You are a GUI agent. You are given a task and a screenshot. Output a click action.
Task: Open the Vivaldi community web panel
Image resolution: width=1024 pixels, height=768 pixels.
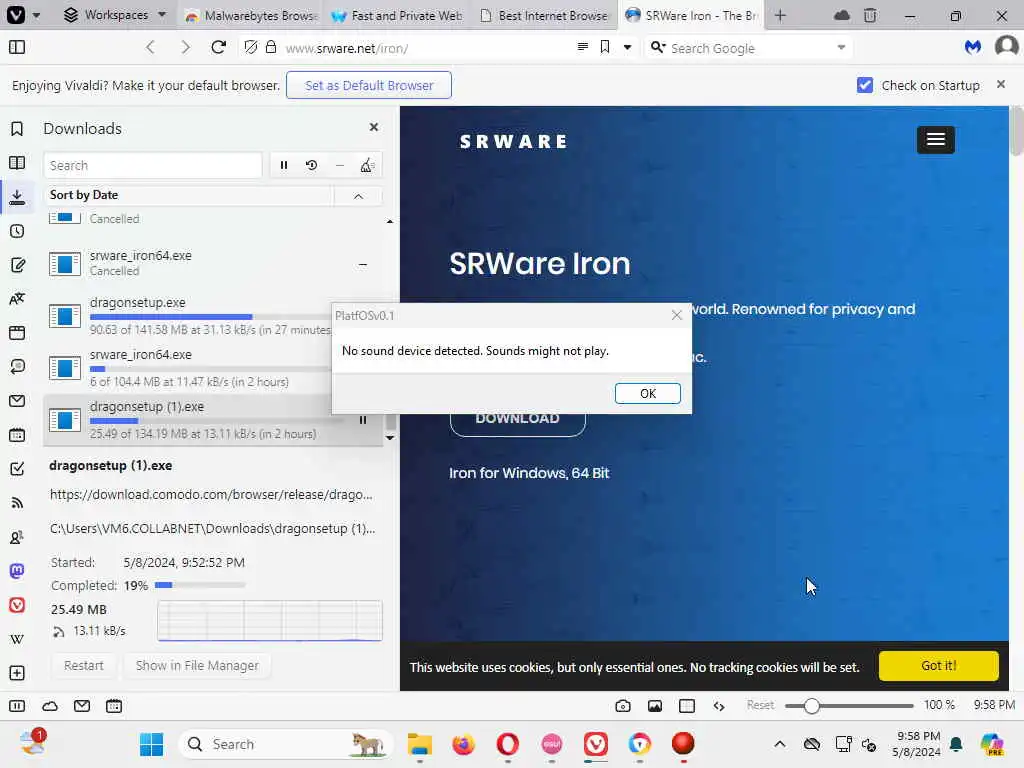[x=17, y=605]
